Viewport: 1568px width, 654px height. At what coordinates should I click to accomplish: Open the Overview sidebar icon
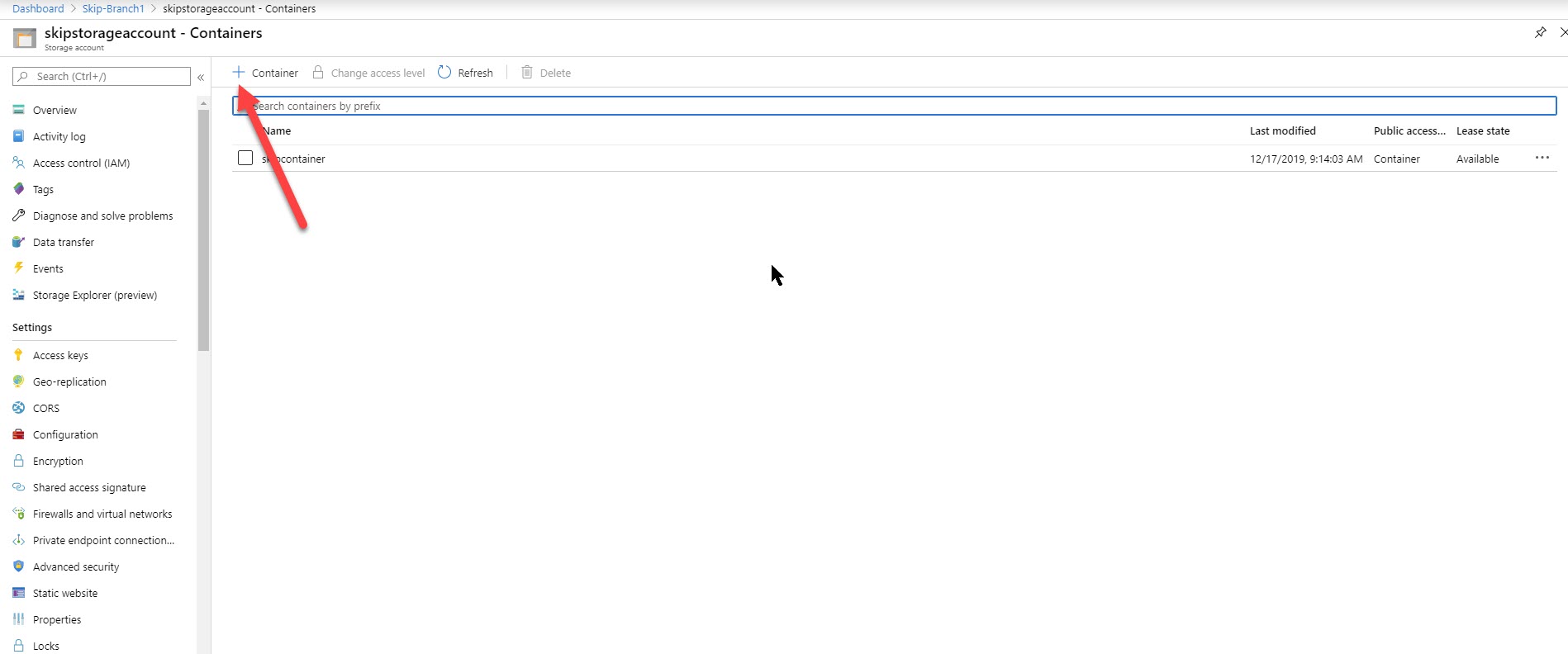click(18, 110)
